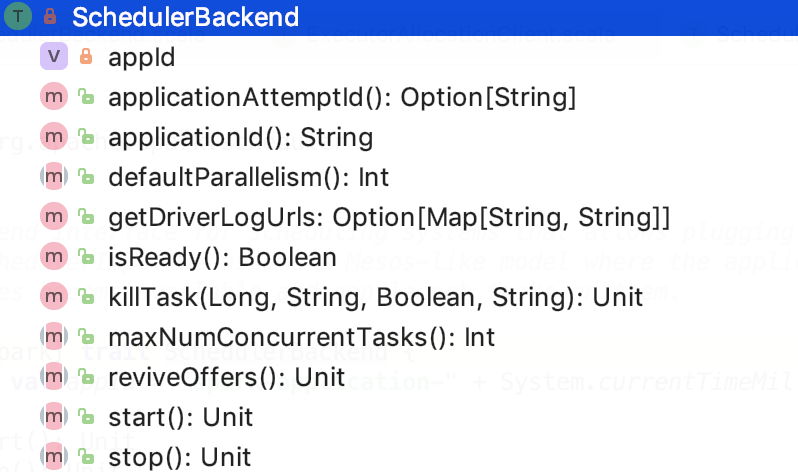Viewport: 798px width, 472px height.
Task: Jump to applicationAttemptId(): Option[String]
Action: point(342,97)
